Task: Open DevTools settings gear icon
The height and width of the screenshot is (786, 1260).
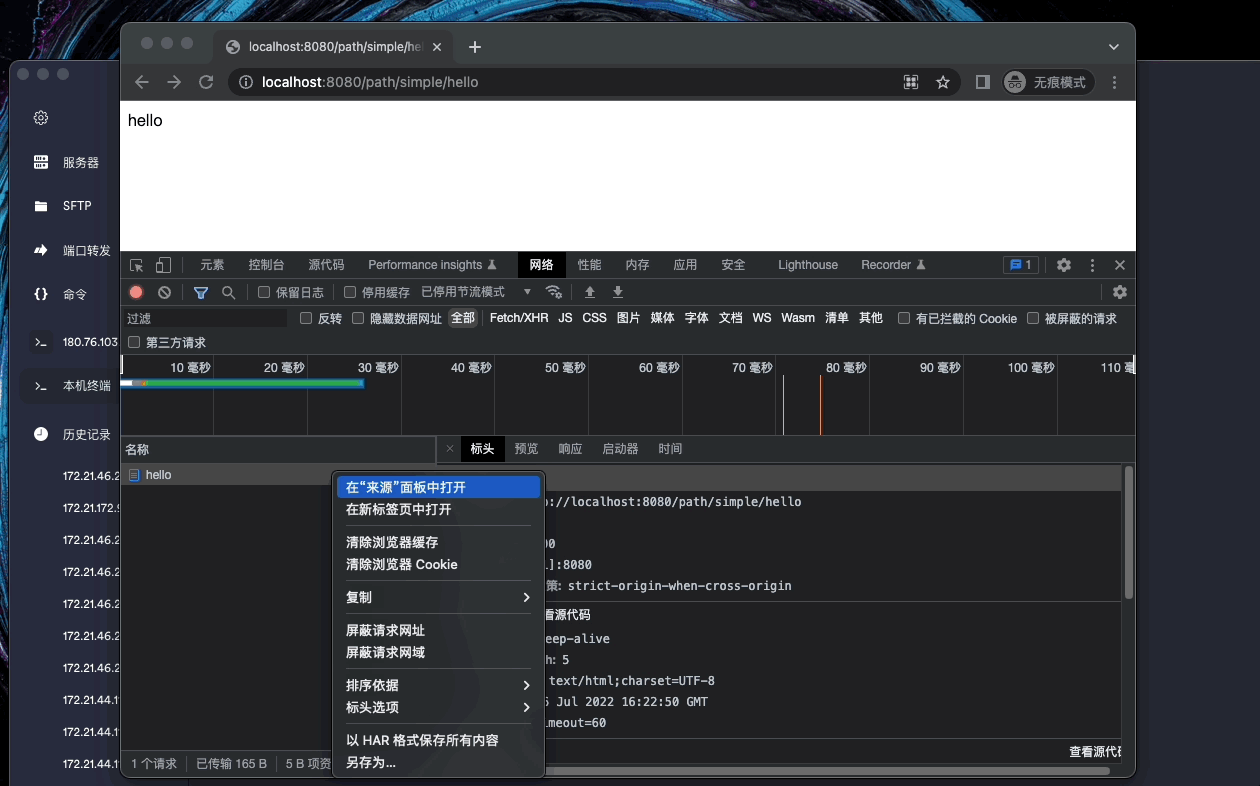Action: pos(1064,265)
